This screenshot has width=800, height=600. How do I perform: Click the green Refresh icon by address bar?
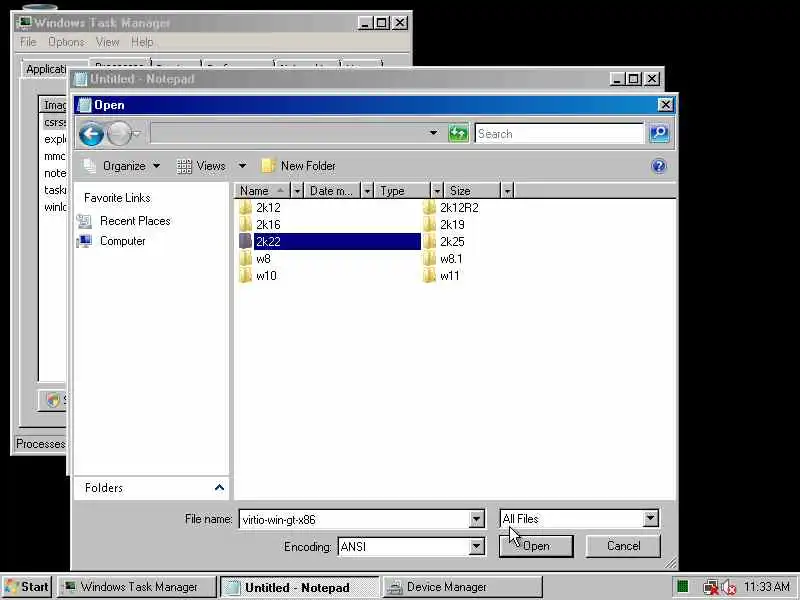(x=458, y=134)
